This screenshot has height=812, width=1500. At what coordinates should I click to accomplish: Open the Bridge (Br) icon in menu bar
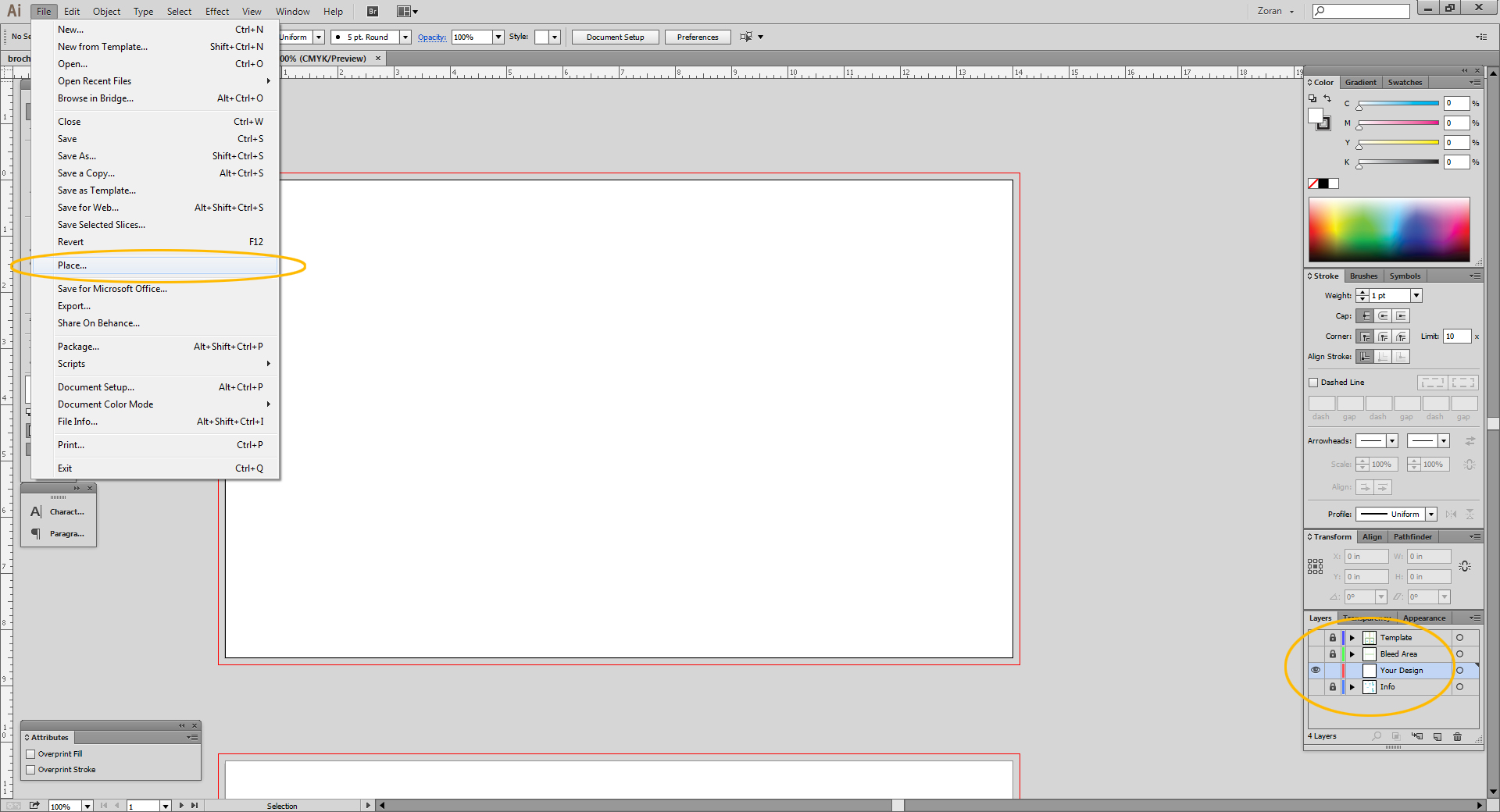pyautogui.click(x=373, y=11)
